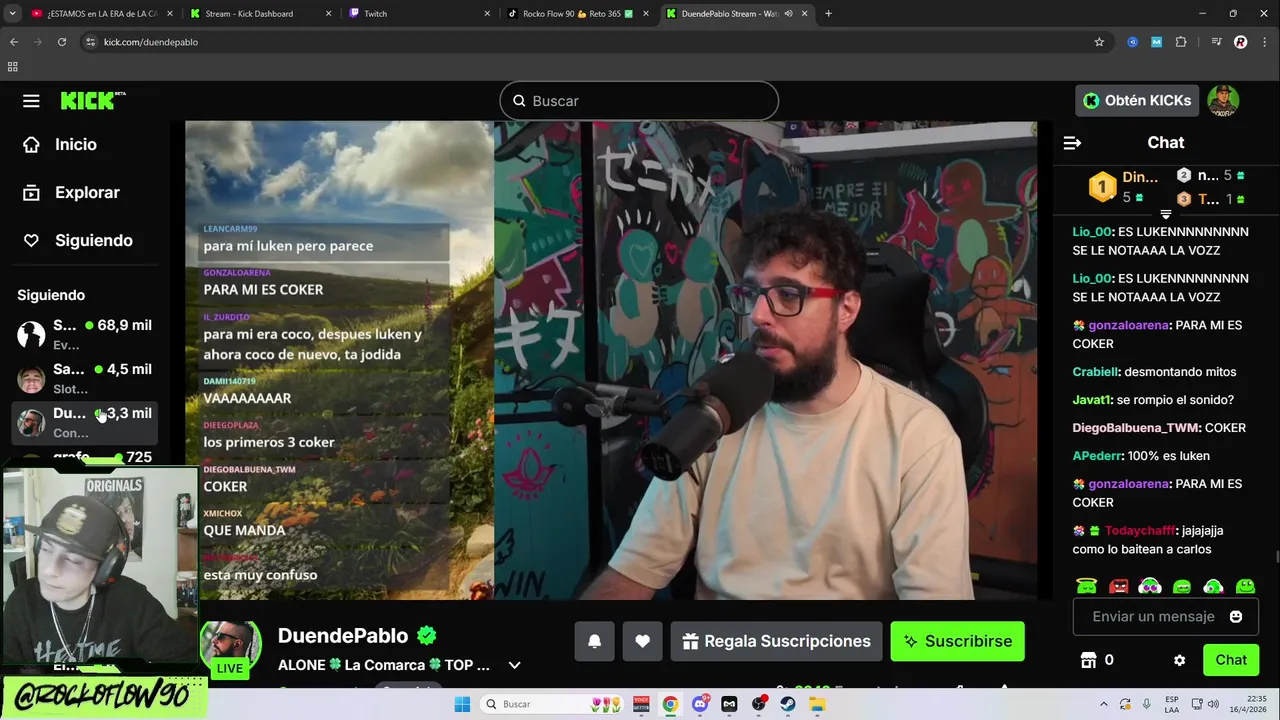Click the KICK logo
This screenshot has width=1280, height=720.
coord(92,100)
